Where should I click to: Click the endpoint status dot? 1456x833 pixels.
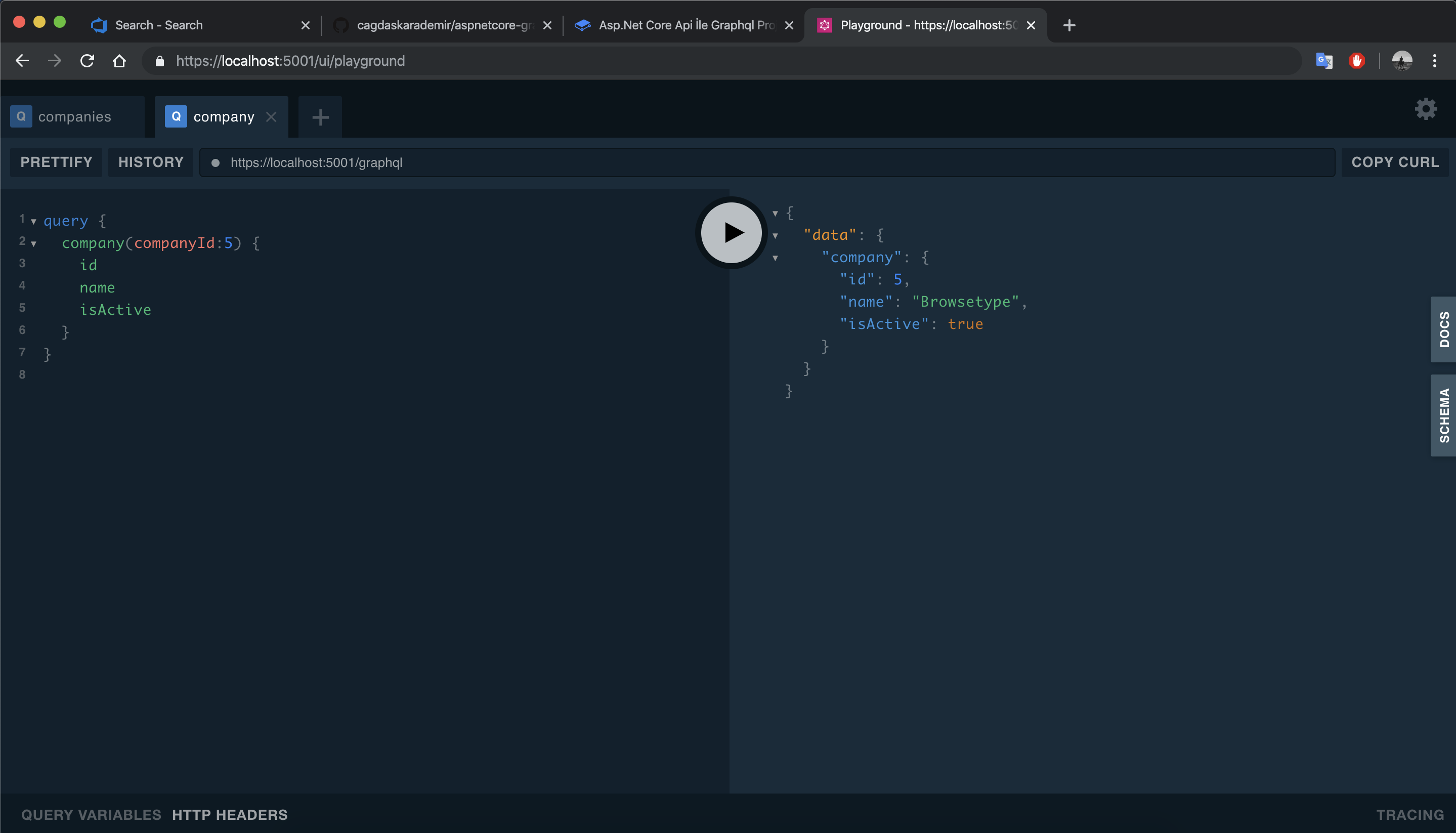(216, 163)
